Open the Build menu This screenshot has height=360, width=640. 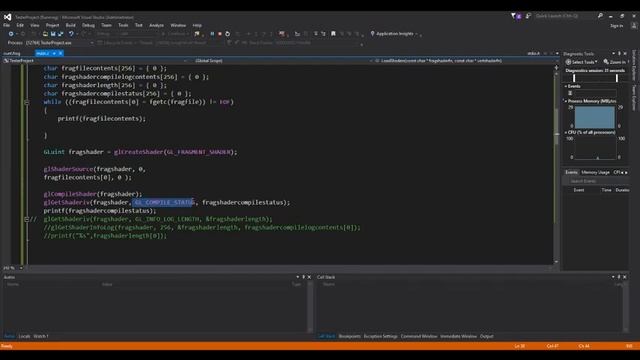click(71, 25)
